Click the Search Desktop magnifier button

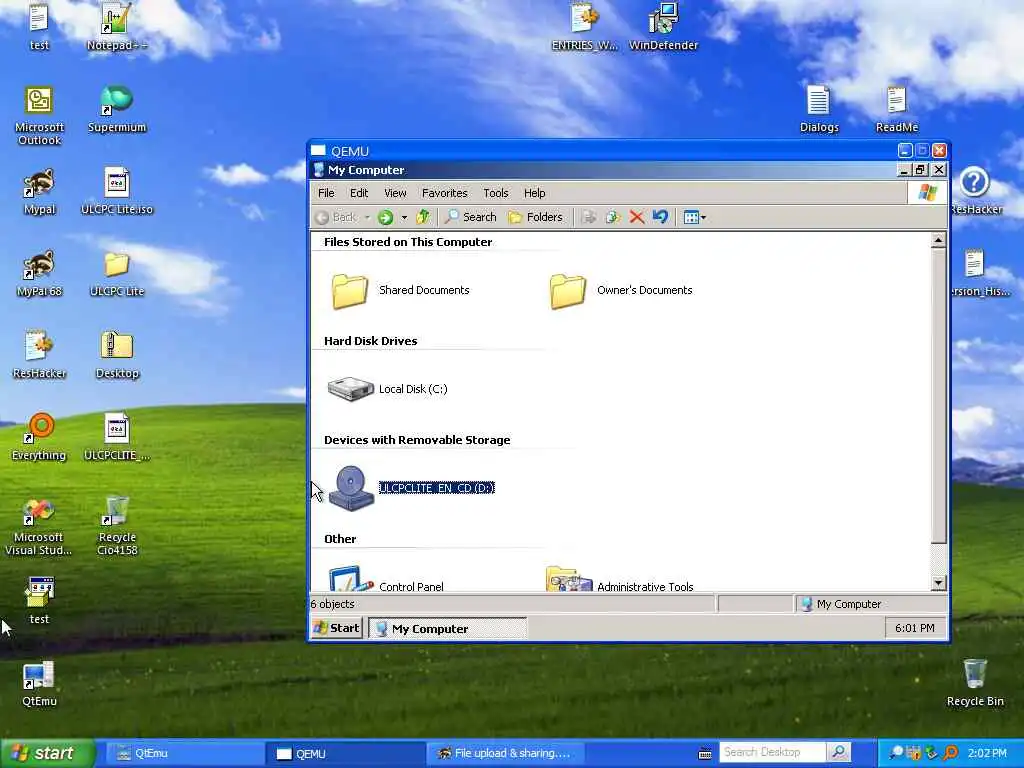(x=838, y=753)
